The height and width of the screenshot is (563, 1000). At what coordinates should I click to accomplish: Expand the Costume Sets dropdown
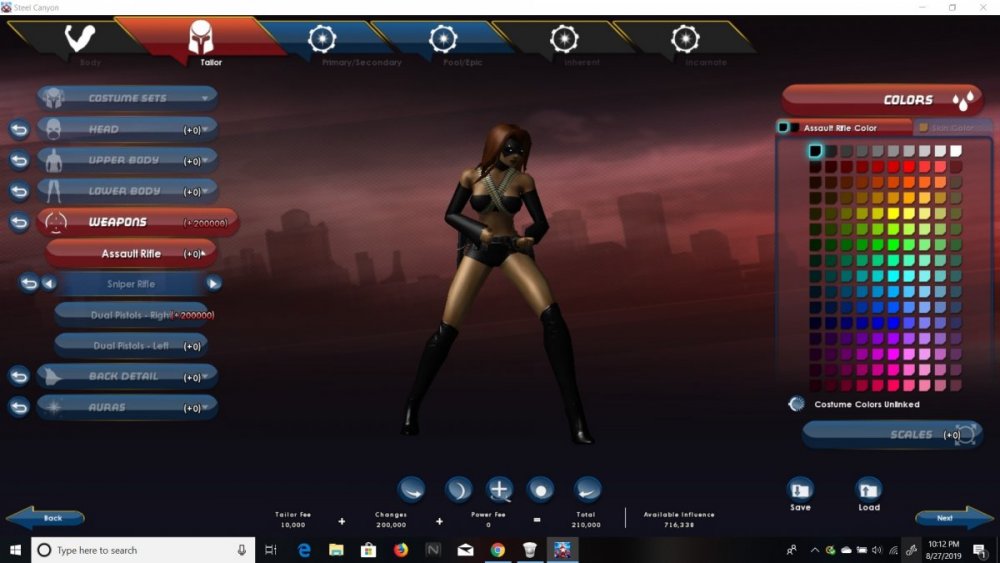(127, 98)
